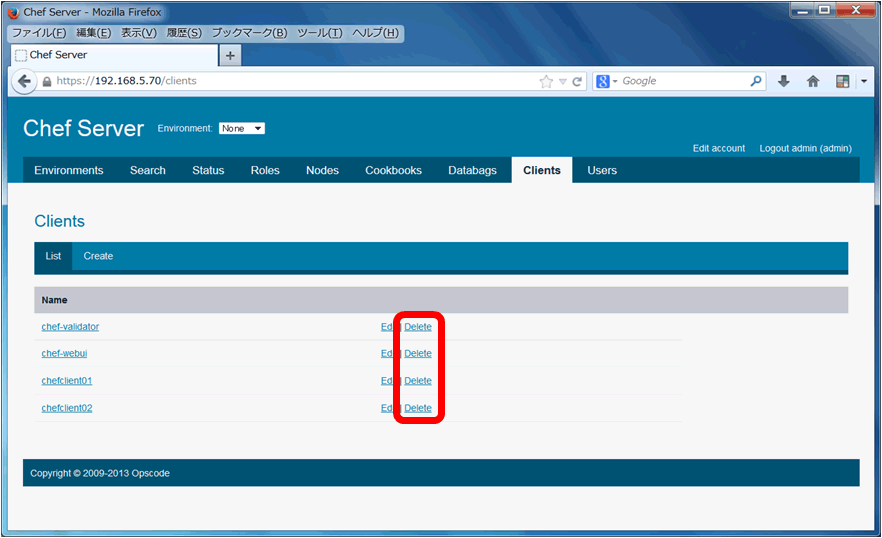Viewport: 882px width, 538px height.
Task: Close the Firefox window
Action: (x=856, y=10)
